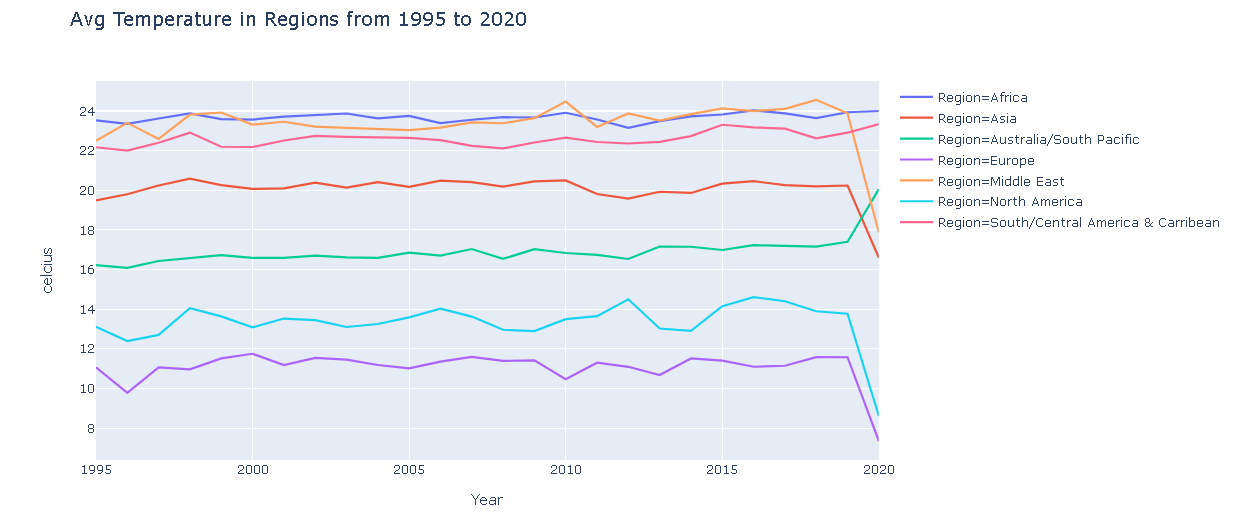Image resolution: width=1240 pixels, height=521 pixels.
Task: Click the 8 y-axis tick label
Action: coord(90,429)
